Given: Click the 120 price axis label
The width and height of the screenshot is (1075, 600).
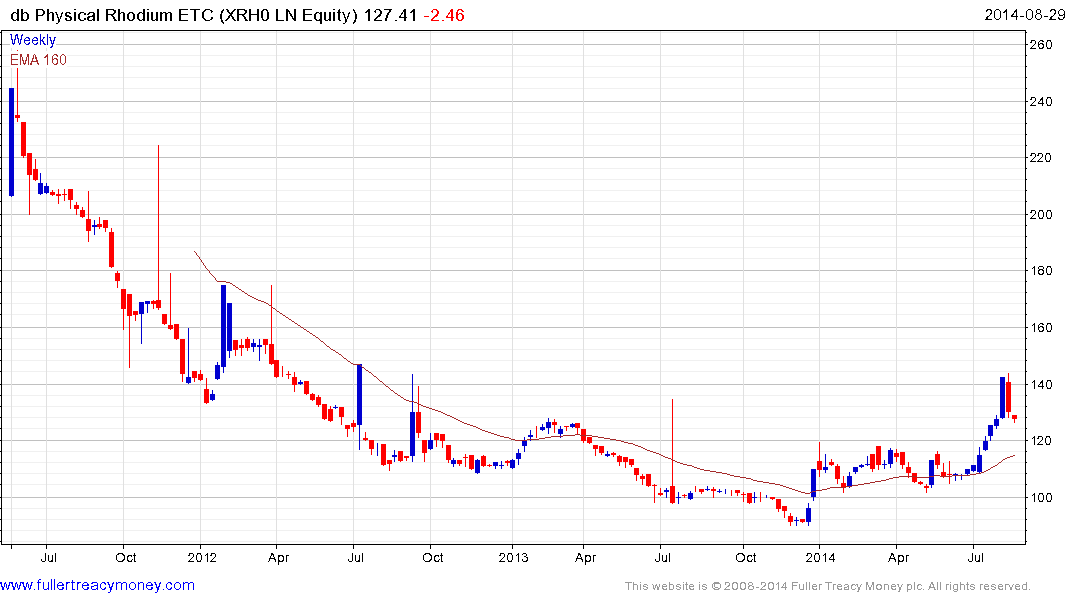Looking at the screenshot, I should [1041, 441].
